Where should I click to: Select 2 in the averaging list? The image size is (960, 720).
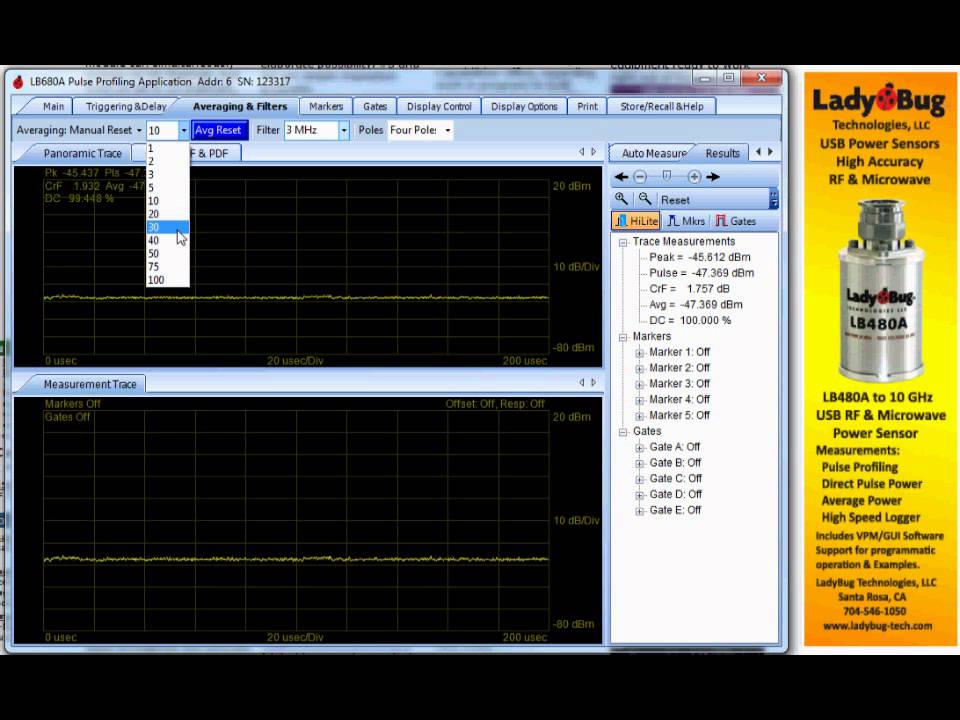click(168, 161)
